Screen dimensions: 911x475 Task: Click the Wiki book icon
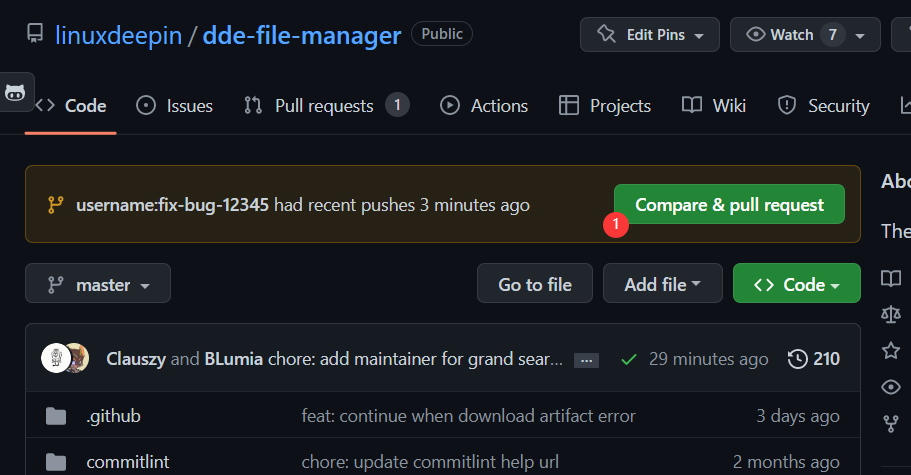[x=692, y=105]
